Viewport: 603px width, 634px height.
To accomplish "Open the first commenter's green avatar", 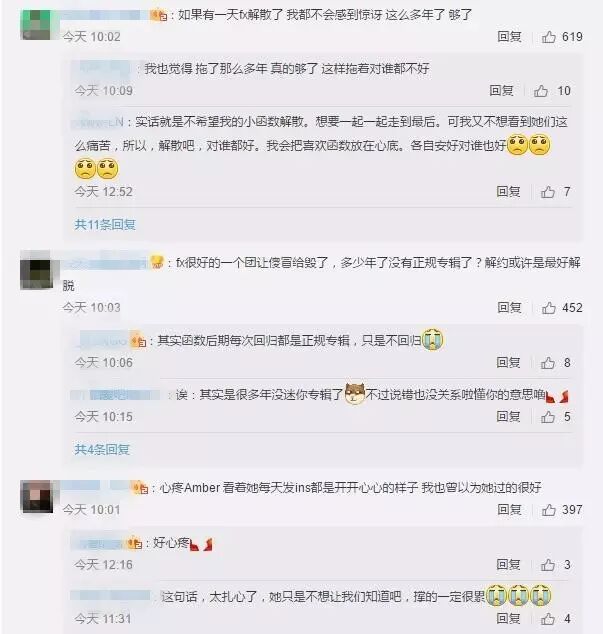I will pos(36,25).
